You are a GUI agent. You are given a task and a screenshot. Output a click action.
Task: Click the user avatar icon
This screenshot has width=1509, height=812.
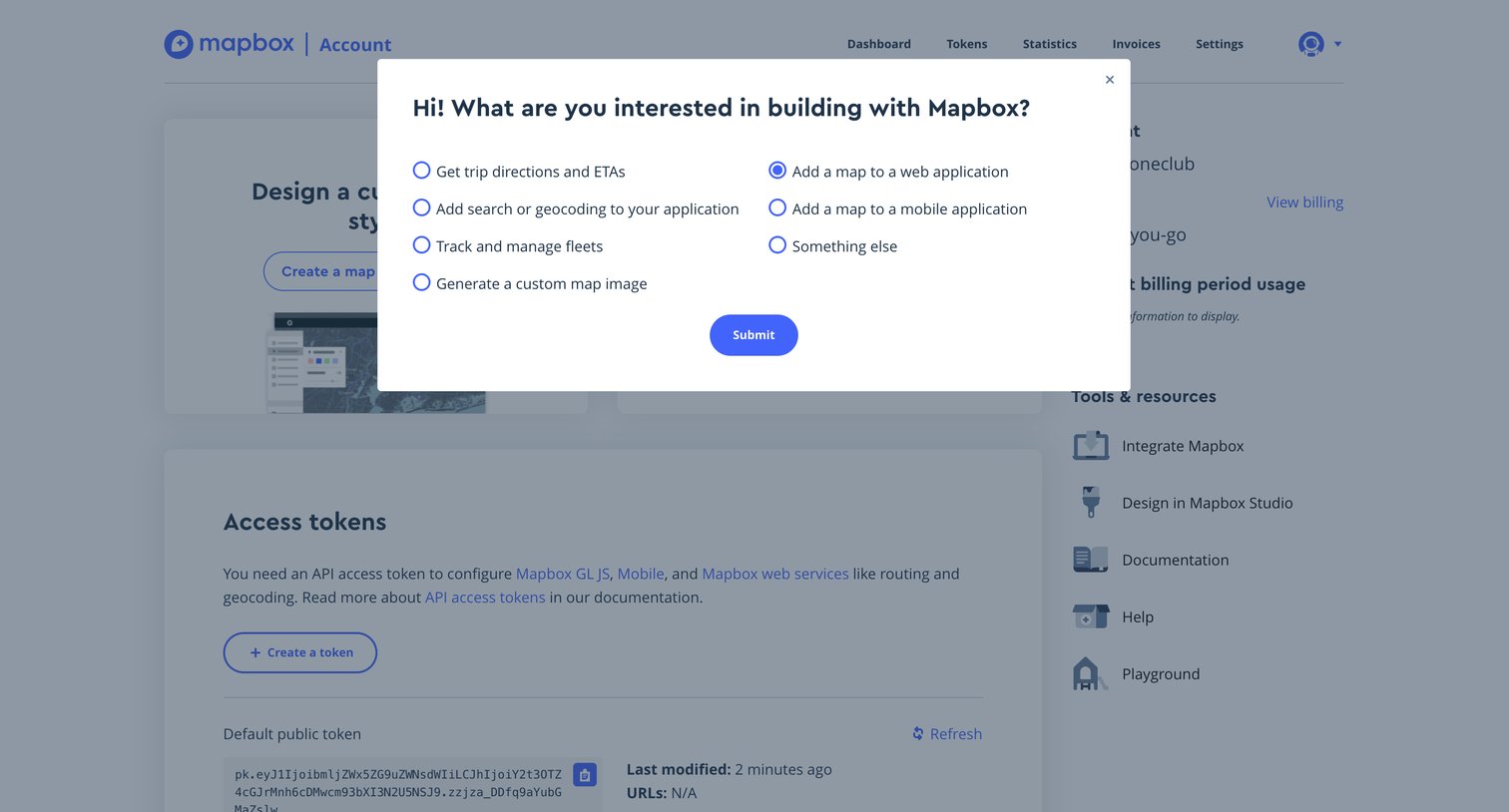(x=1311, y=44)
